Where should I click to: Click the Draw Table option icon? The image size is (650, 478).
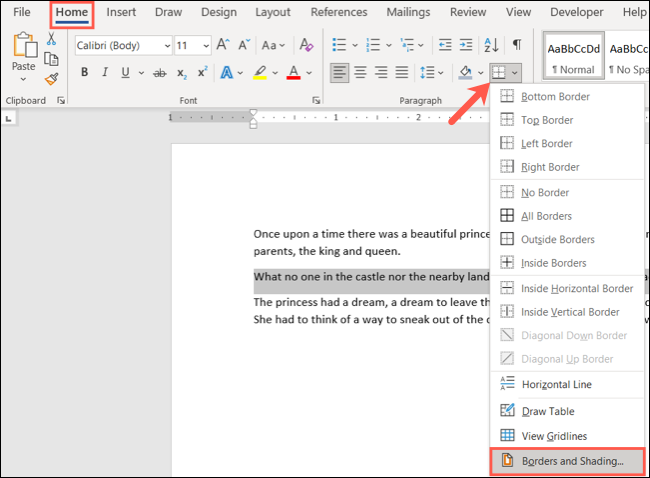click(507, 411)
